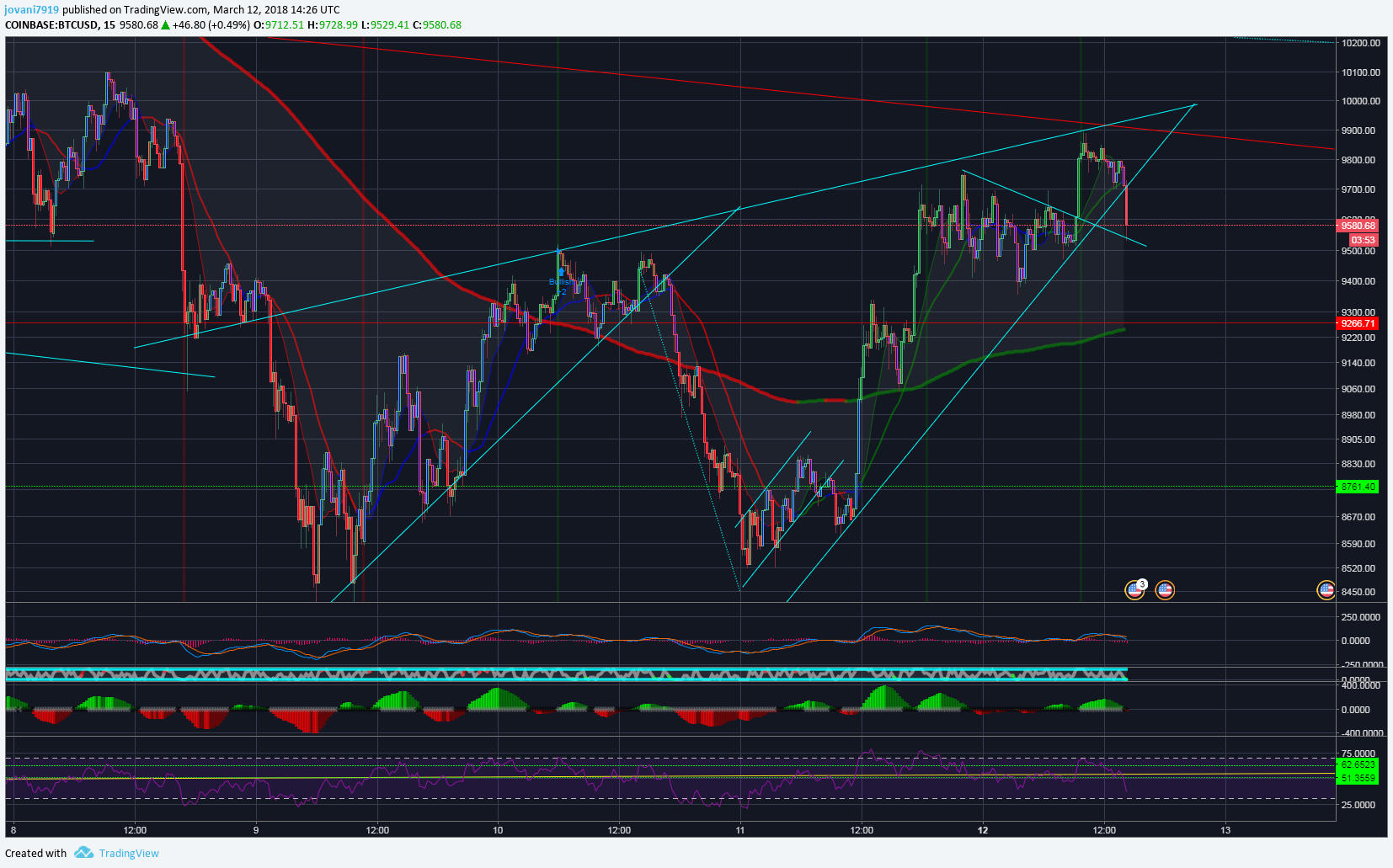1393x868 pixels.
Task: Click the TradingView cloud logo icon
Action: tap(83, 853)
